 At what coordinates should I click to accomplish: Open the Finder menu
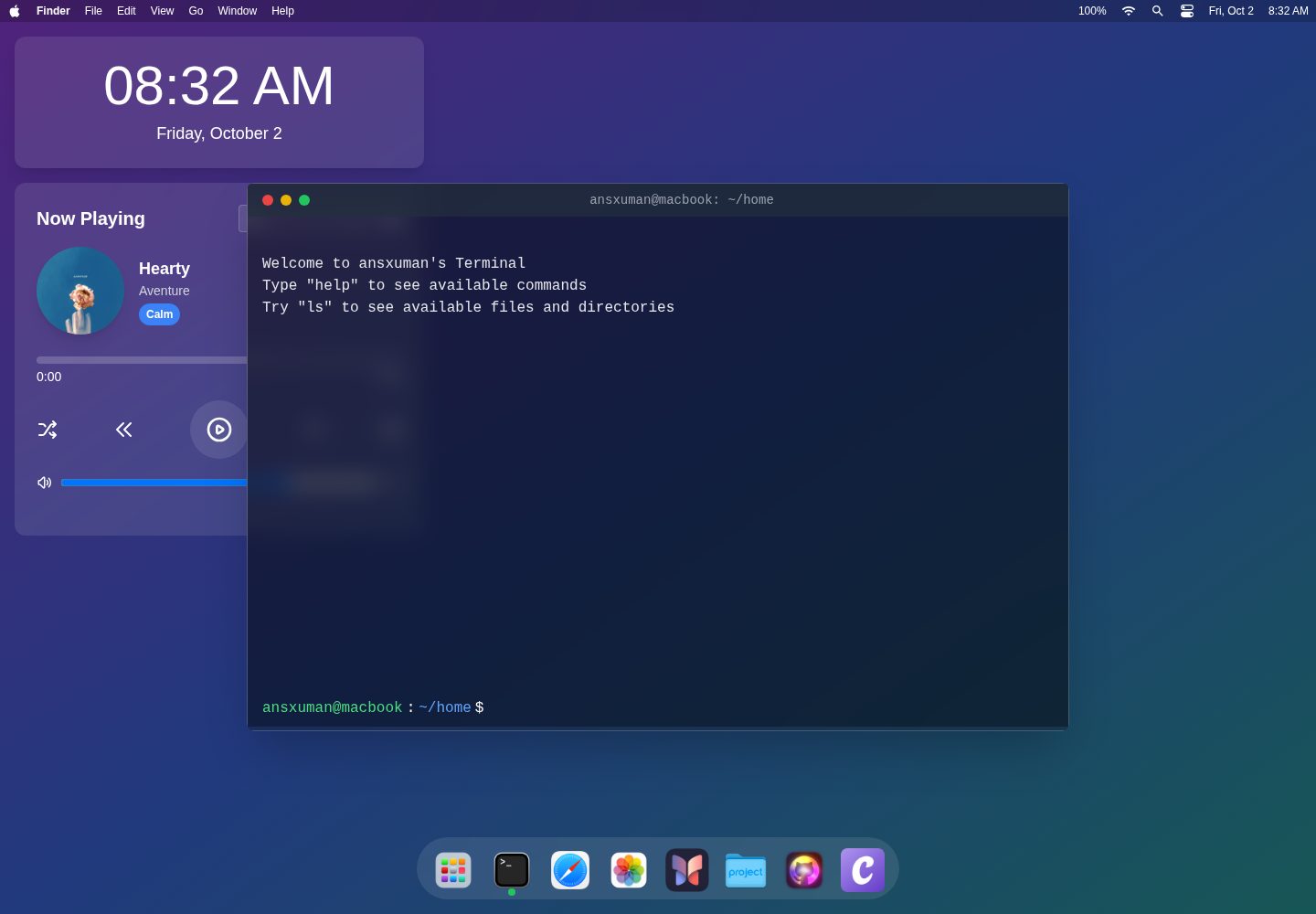53,11
